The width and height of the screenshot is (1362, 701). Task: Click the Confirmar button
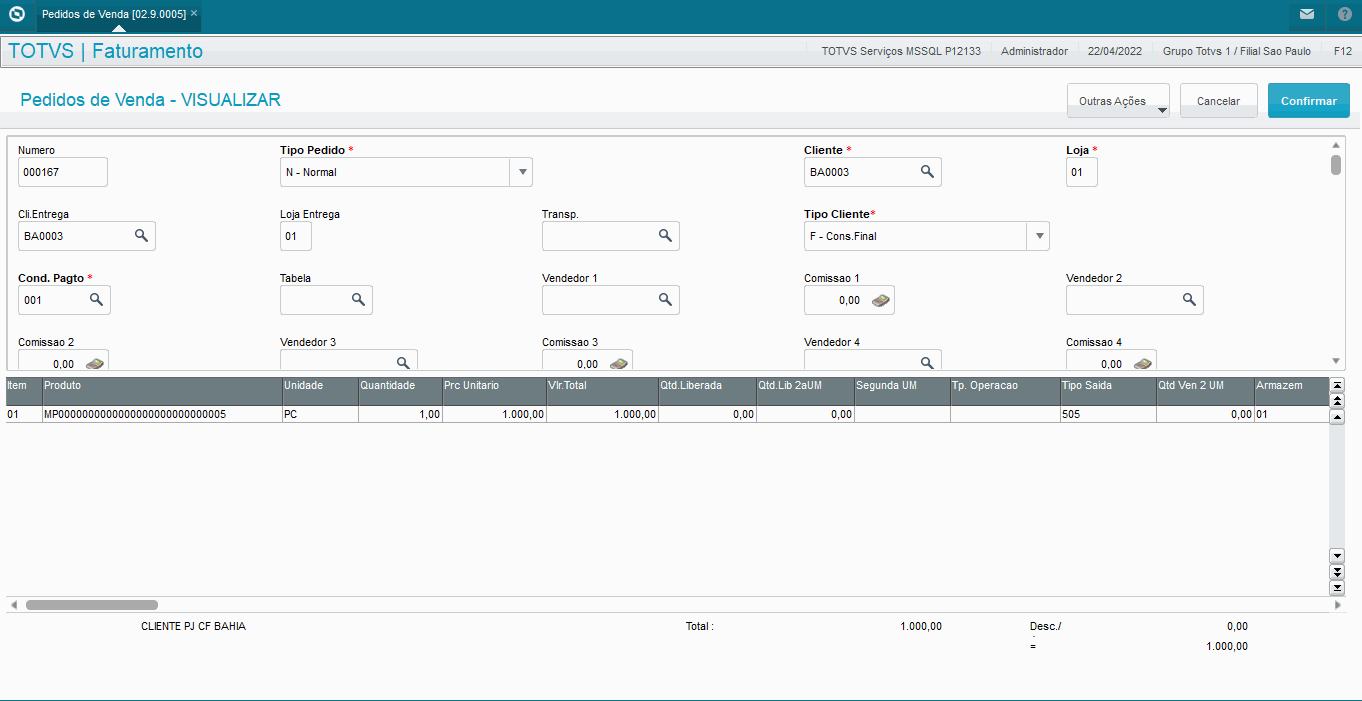[1309, 101]
